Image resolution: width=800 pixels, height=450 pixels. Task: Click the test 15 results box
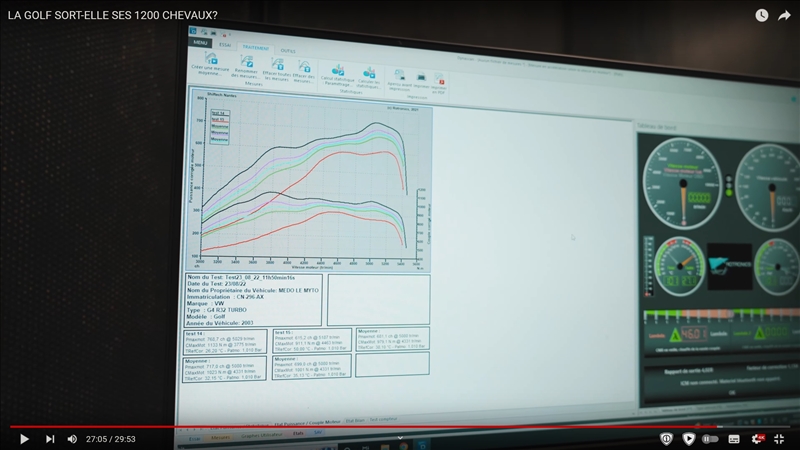[x=311, y=340]
